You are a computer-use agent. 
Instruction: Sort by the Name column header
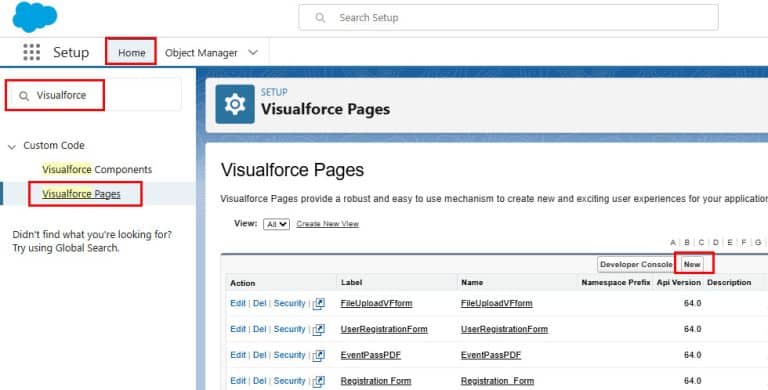point(472,283)
